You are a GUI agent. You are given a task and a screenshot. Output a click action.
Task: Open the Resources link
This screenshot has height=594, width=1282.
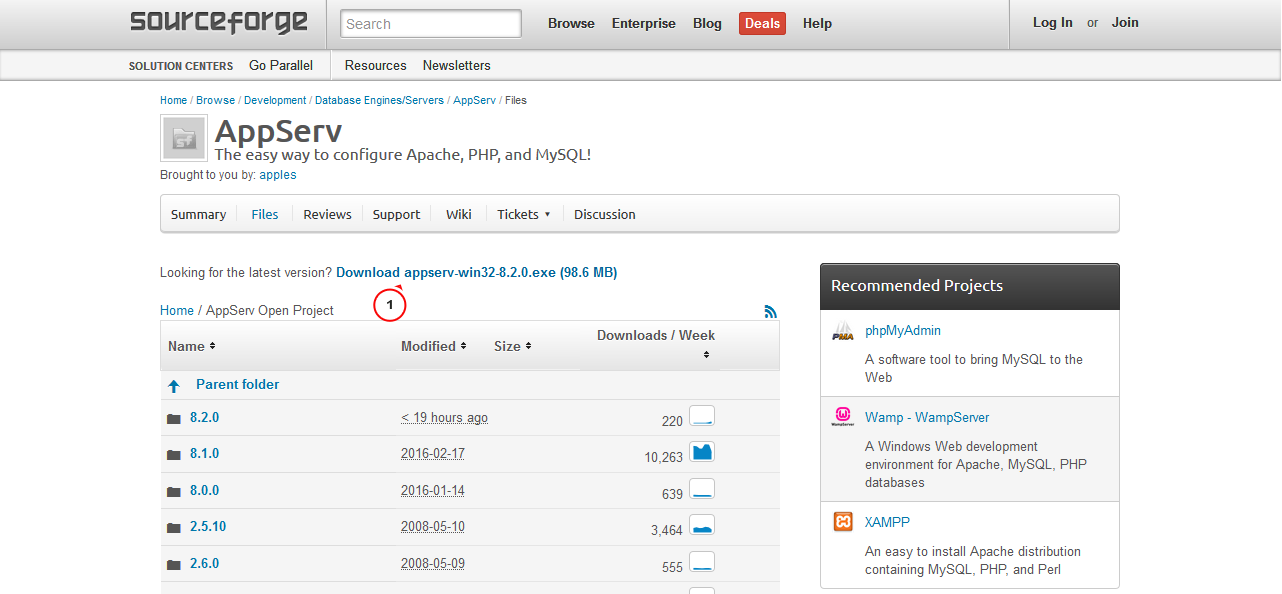click(x=376, y=65)
